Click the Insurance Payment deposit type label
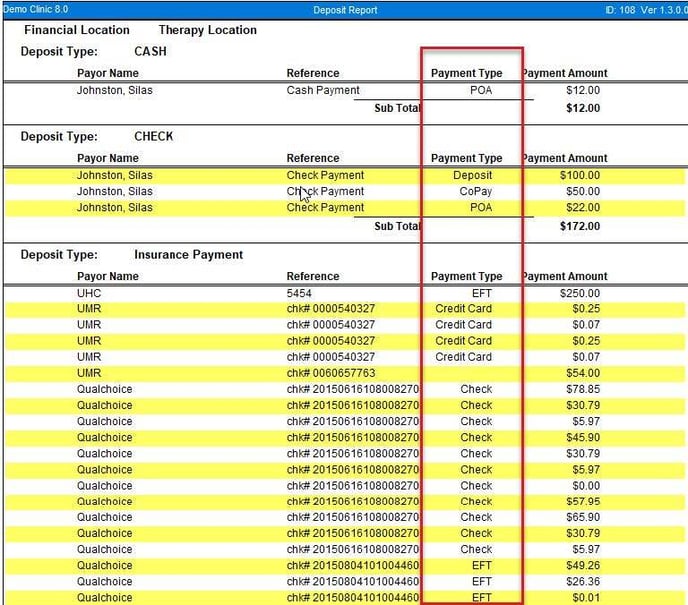688x605 pixels. [x=188, y=255]
